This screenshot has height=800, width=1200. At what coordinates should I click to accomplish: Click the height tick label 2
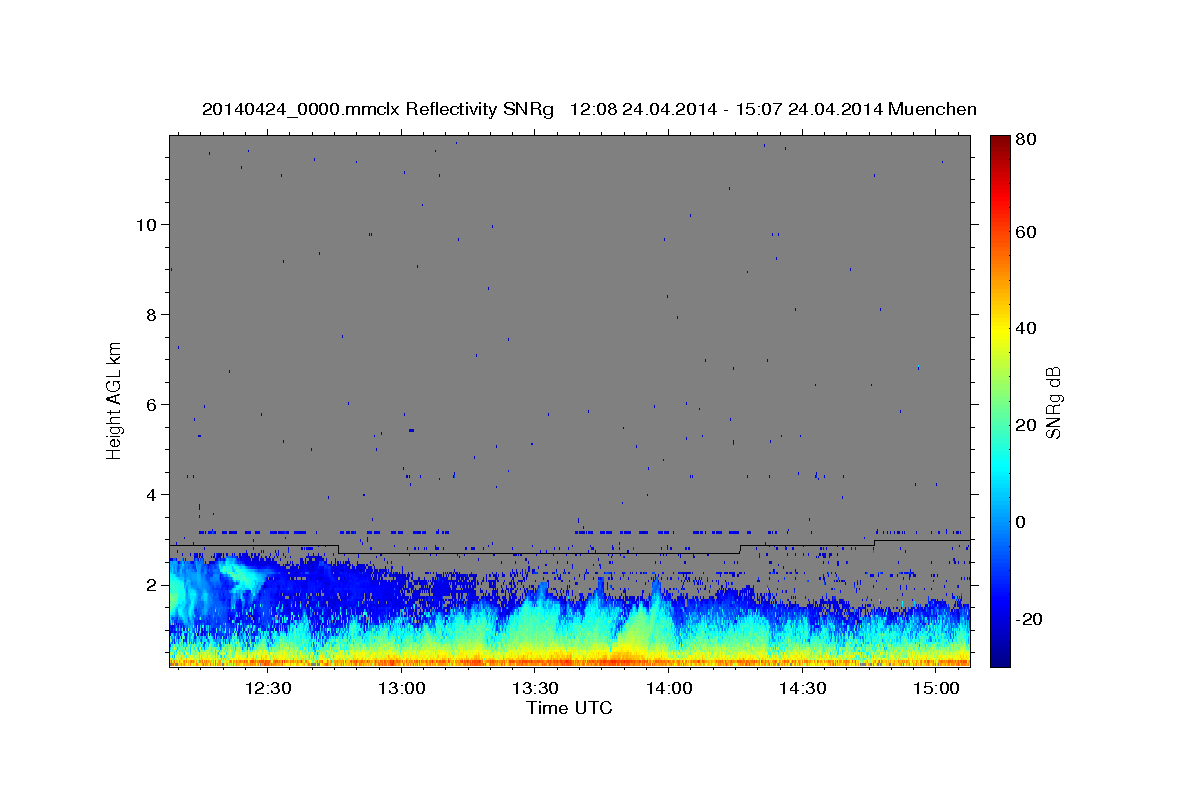point(152,584)
